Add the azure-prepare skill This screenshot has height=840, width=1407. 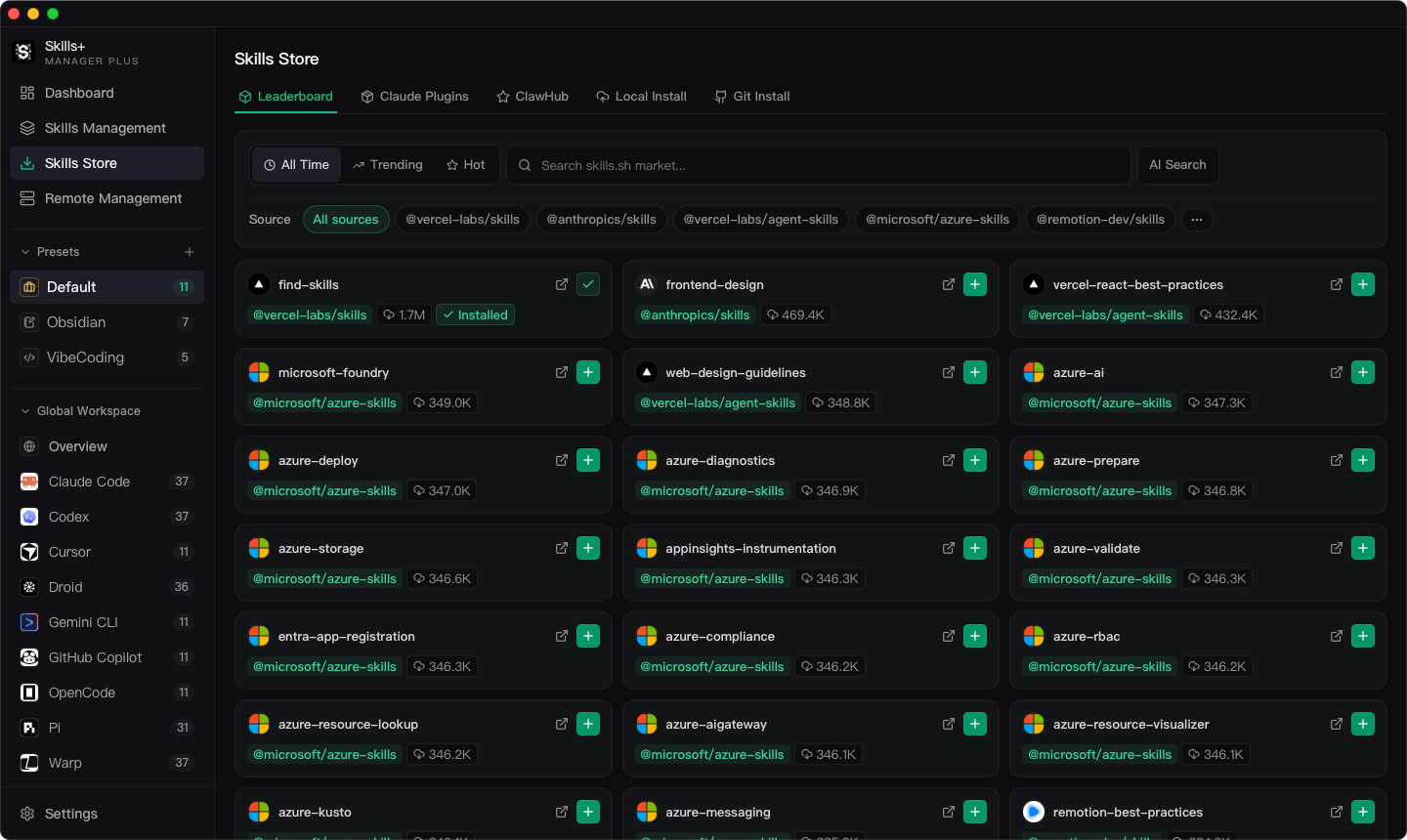click(1363, 460)
